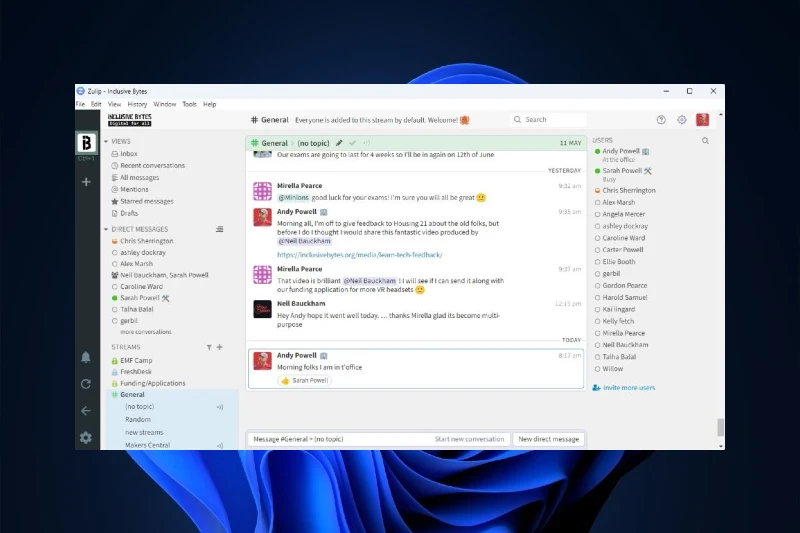The width and height of the screenshot is (800, 533).
Task: Select the Funding/Applications stream
Action: point(153,383)
